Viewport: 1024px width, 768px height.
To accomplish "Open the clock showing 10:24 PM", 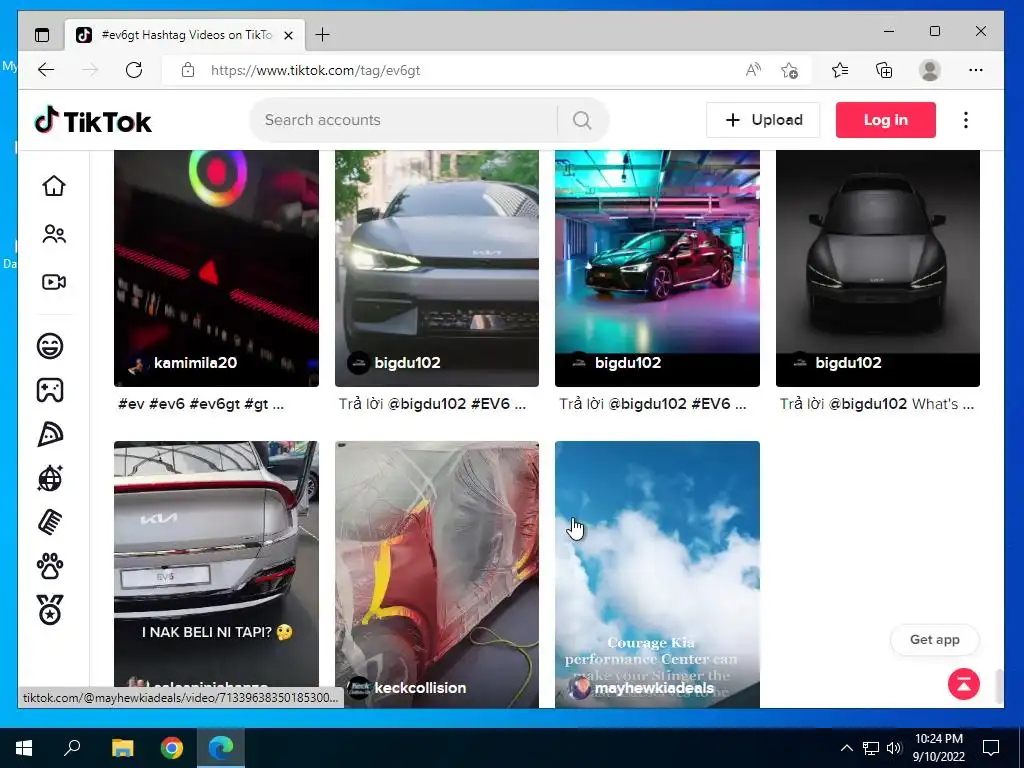I will (938, 748).
